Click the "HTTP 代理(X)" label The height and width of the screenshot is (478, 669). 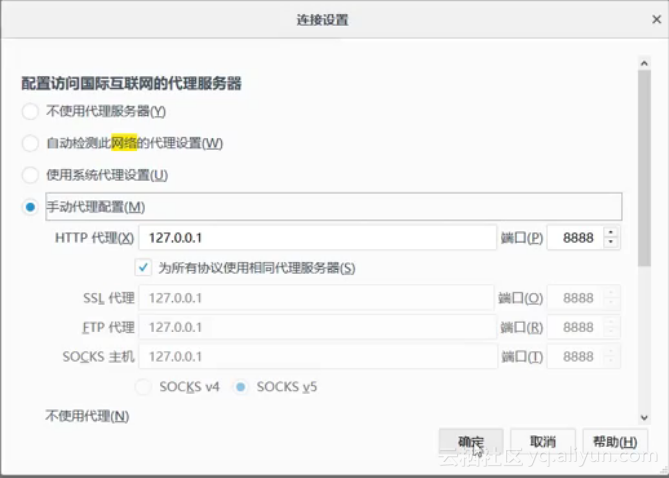pyautogui.click(x=94, y=238)
